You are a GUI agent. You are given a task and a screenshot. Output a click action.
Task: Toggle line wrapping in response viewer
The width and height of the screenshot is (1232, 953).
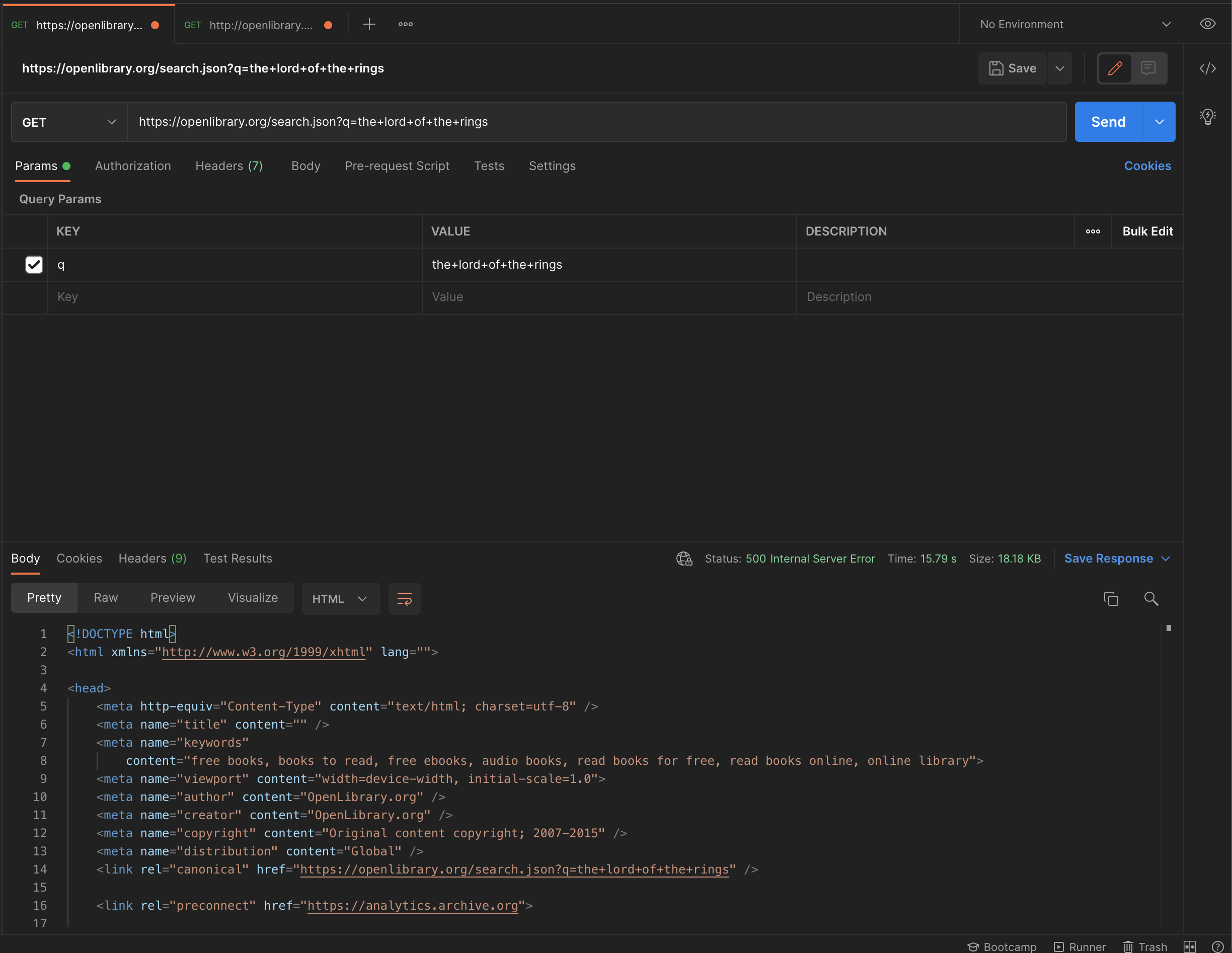[x=405, y=598]
